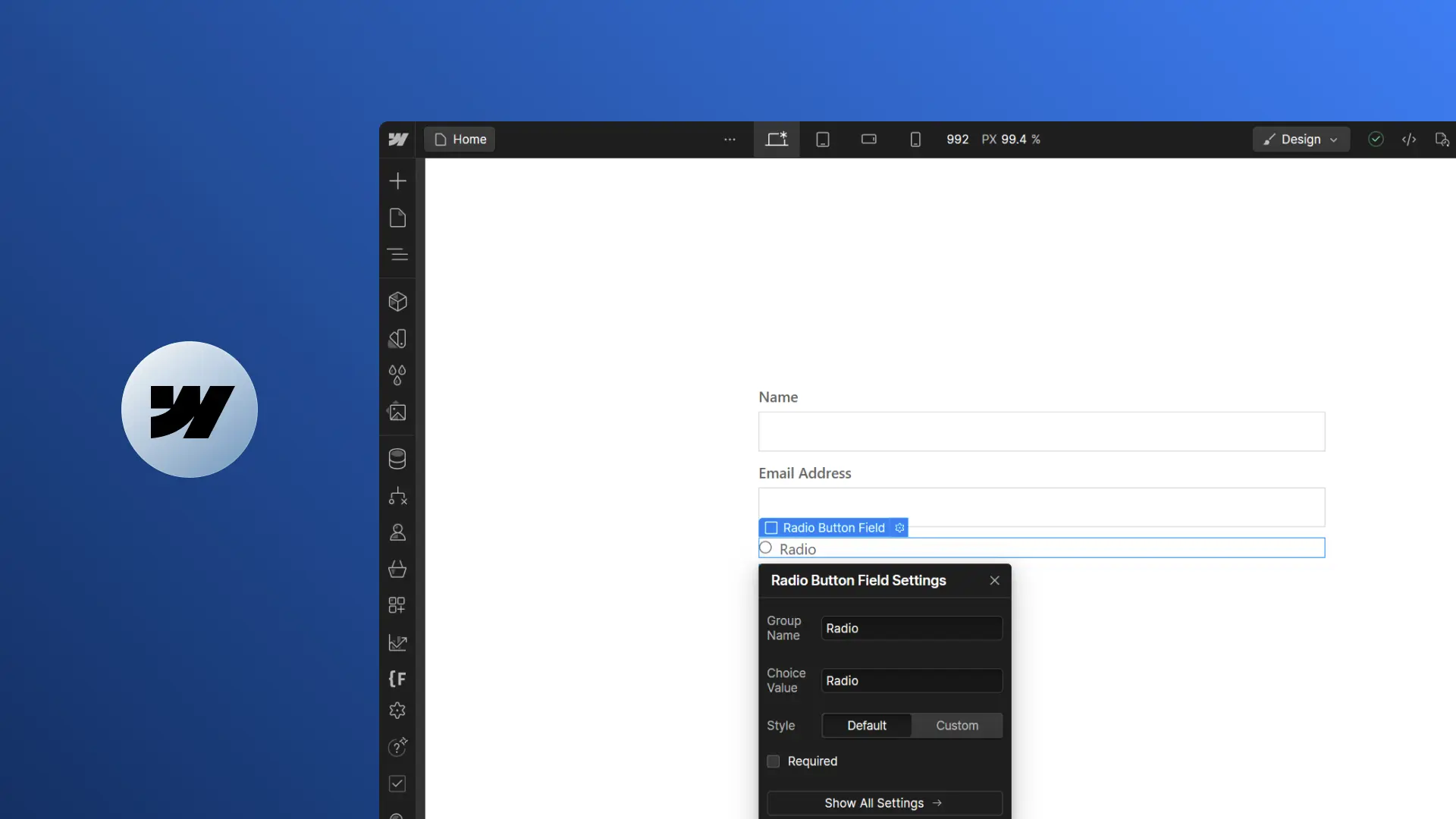This screenshot has height=819, width=1456.
Task: Open the Home page tab
Action: tap(460, 140)
